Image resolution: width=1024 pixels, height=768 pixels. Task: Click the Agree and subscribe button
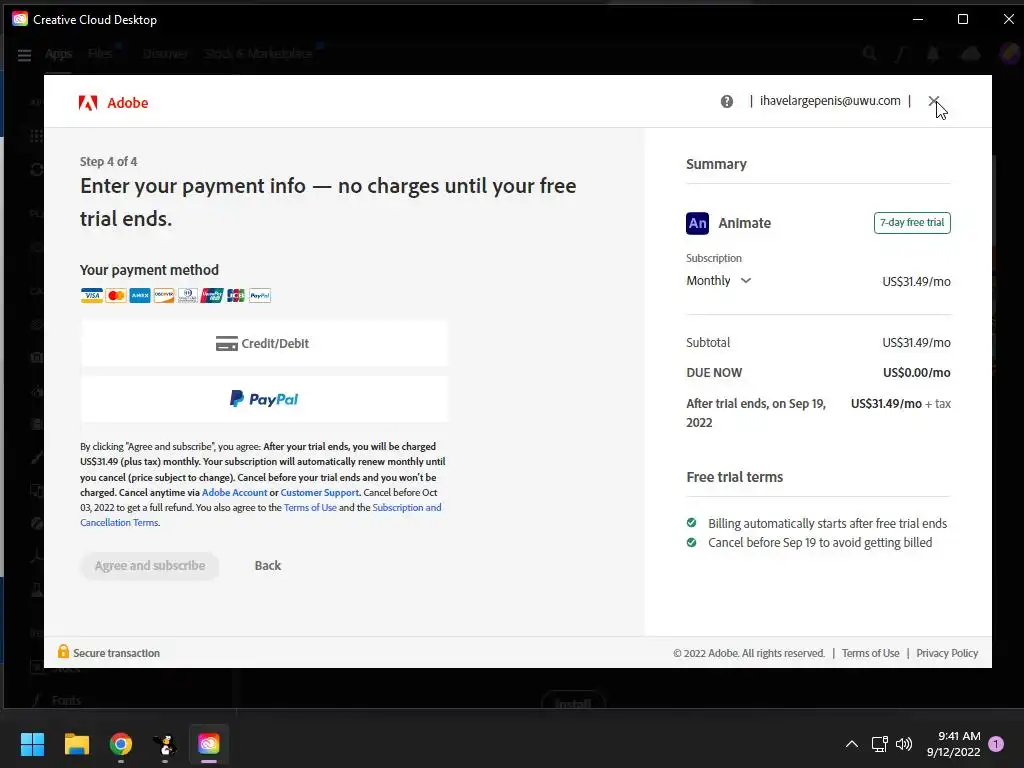coord(150,566)
